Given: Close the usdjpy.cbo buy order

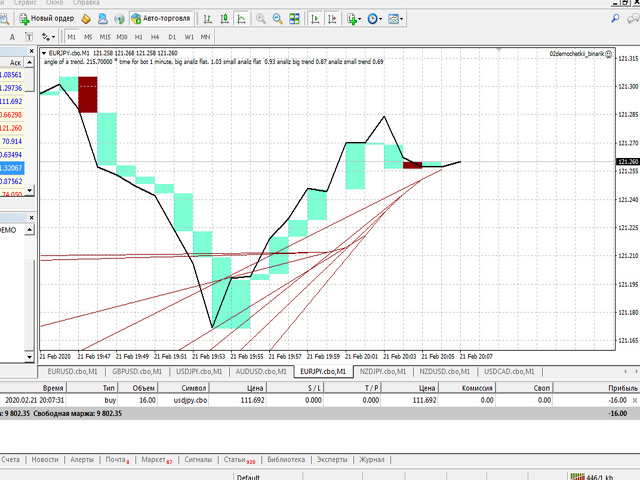Looking at the screenshot, I should [x=635, y=400].
